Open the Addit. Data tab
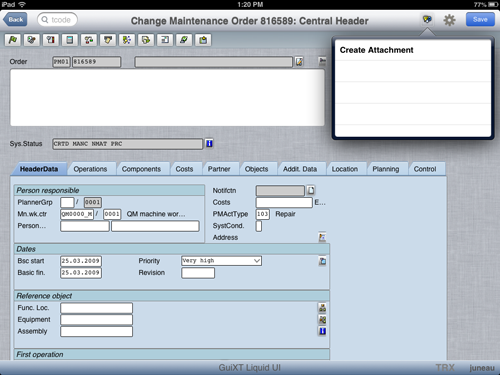 300,169
